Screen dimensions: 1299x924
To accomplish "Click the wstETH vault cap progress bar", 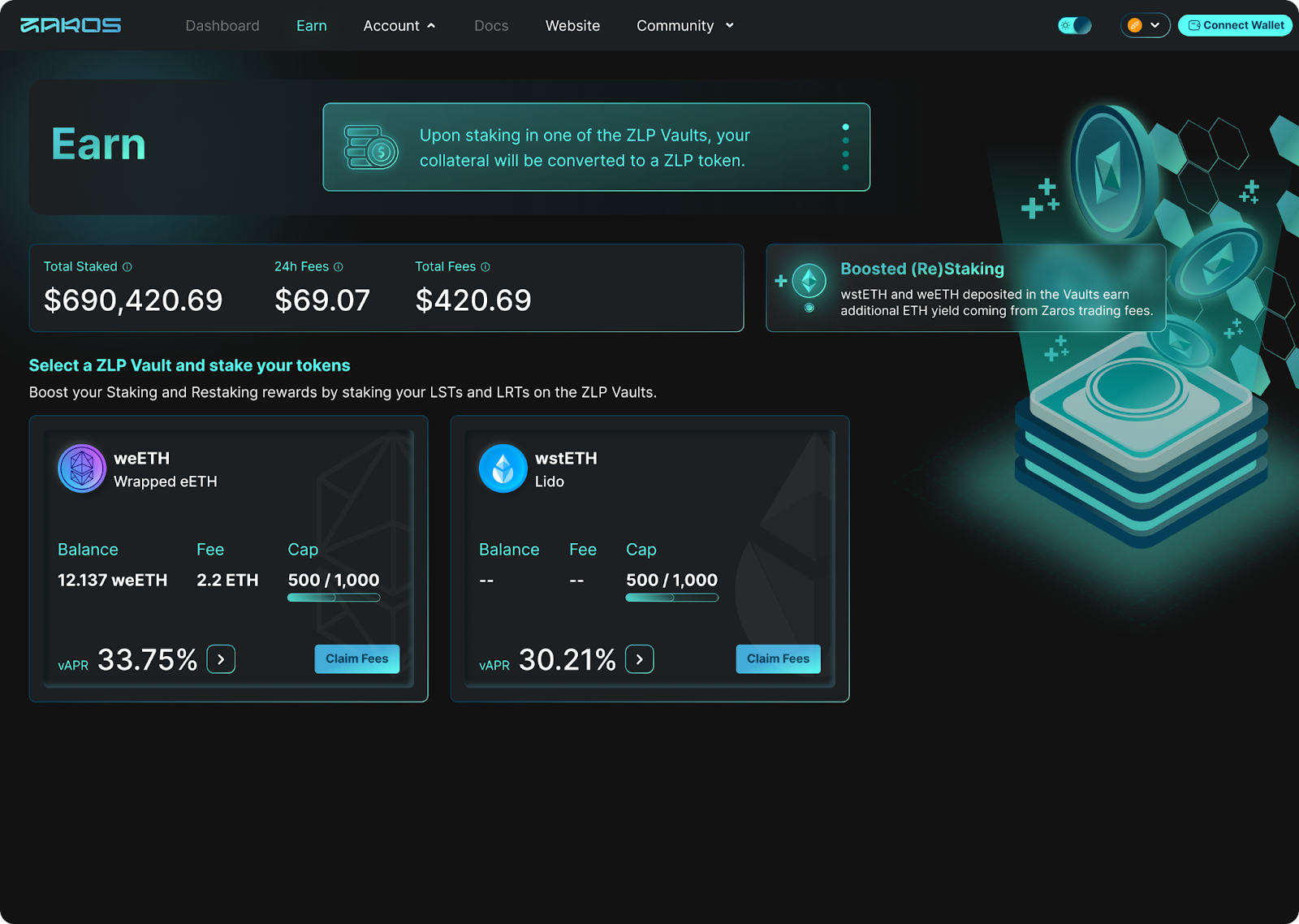I will pyautogui.click(x=671, y=598).
